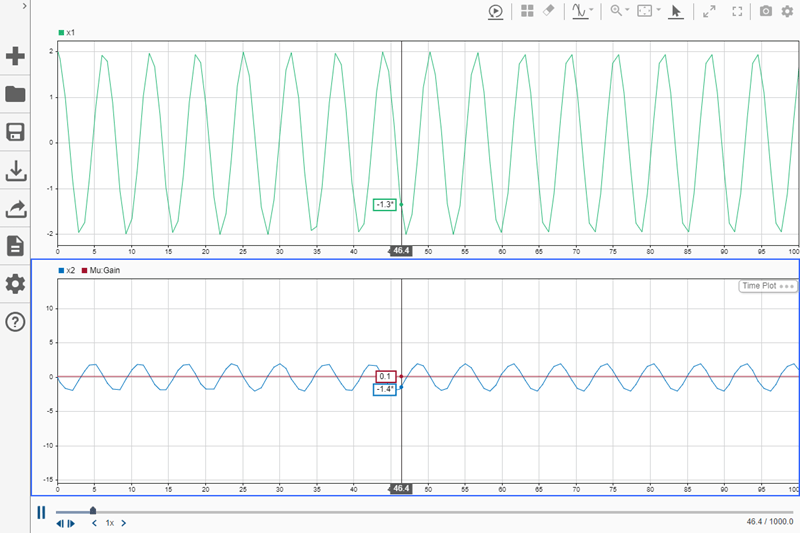Click the replay progress slider handle
Screen dimensions: 800x533
click(x=93, y=510)
